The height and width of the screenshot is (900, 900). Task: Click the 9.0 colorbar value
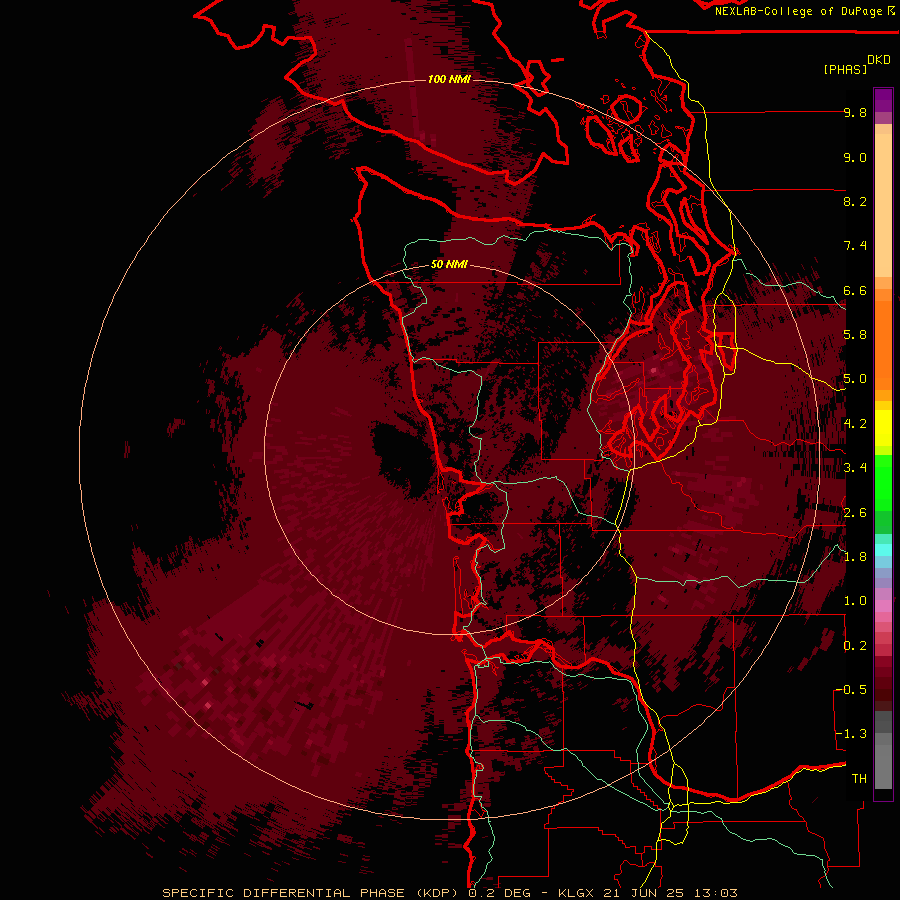point(855,157)
